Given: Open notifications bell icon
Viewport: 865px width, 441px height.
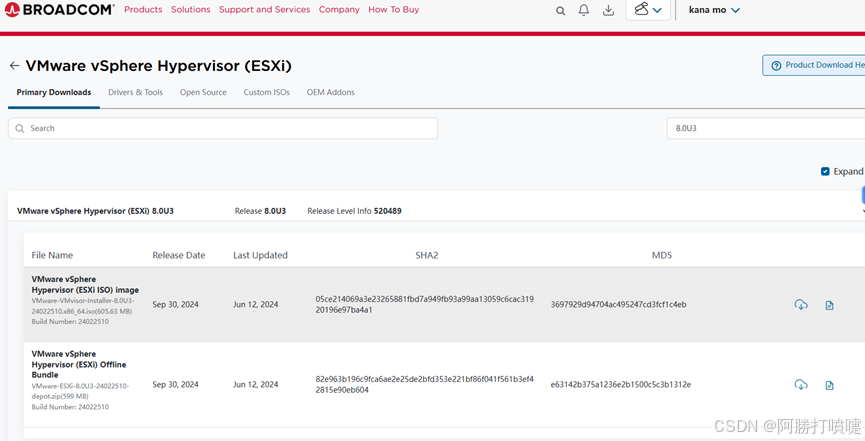Looking at the screenshot, I should [584, 10].
